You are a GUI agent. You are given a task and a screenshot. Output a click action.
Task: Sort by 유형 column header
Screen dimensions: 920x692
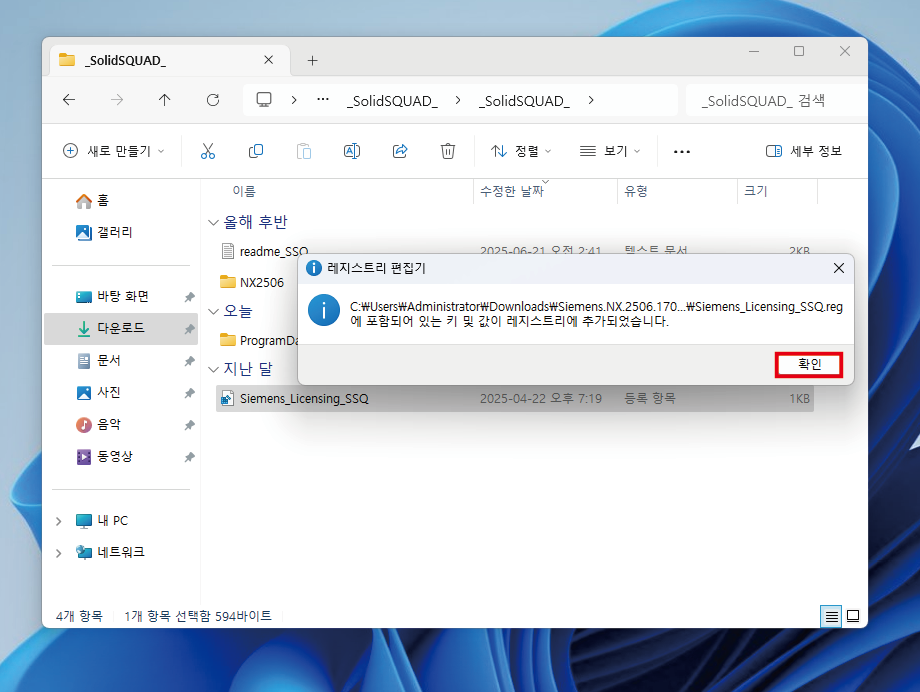coord(635,191)
